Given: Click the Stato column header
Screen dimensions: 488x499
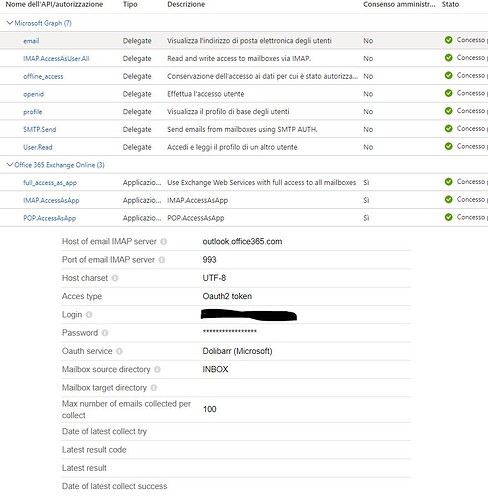Looking at the screenshot, I should pyautogui.click(x=450, y=5).
